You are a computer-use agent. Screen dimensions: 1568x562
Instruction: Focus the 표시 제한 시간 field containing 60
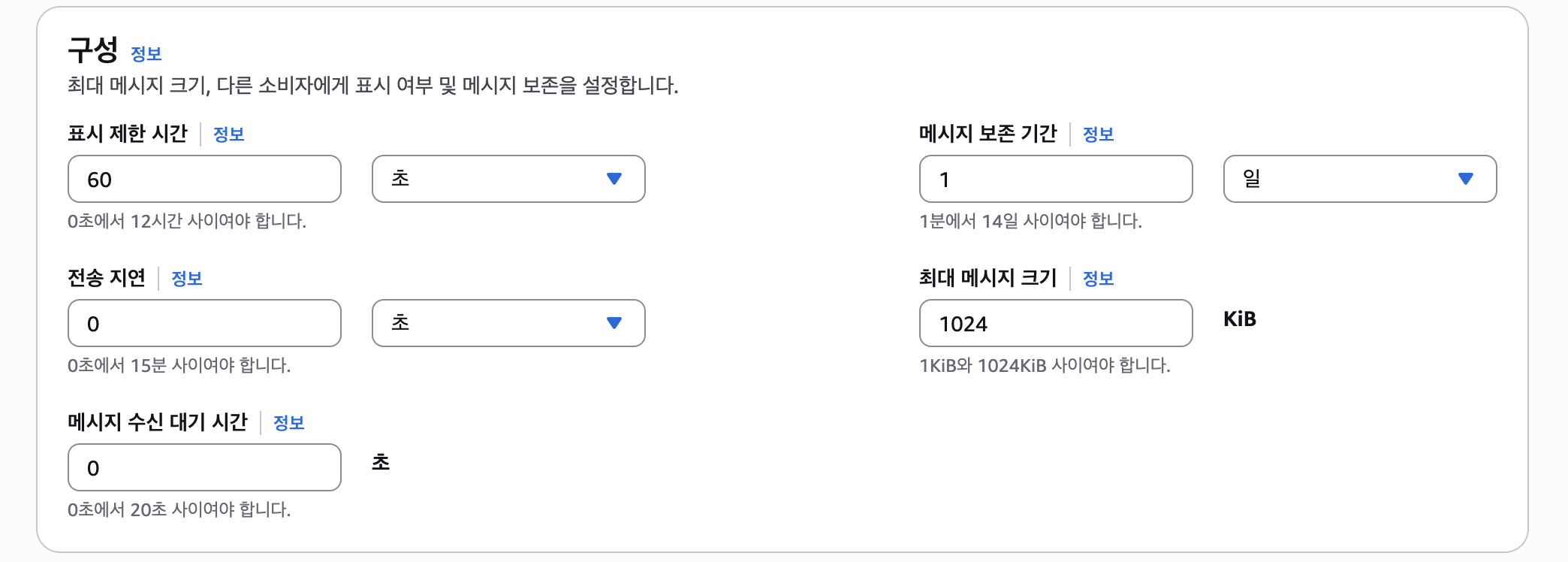click(204, 179)
